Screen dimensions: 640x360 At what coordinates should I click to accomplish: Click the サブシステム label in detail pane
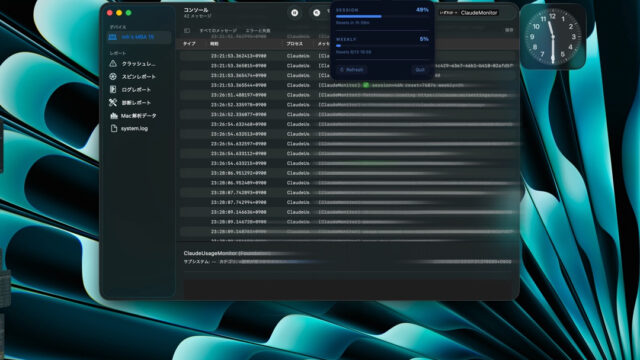(196, 262)
